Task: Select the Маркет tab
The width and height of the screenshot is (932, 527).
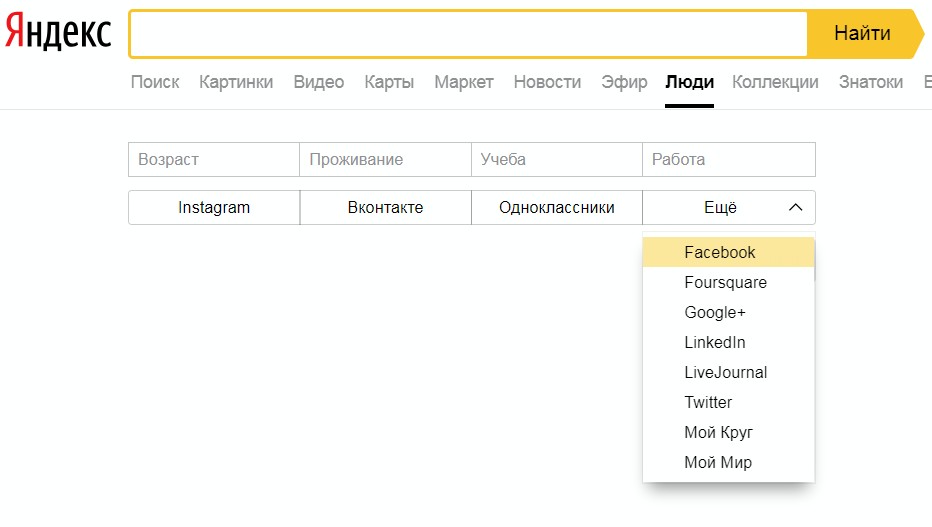Action: 464,82
